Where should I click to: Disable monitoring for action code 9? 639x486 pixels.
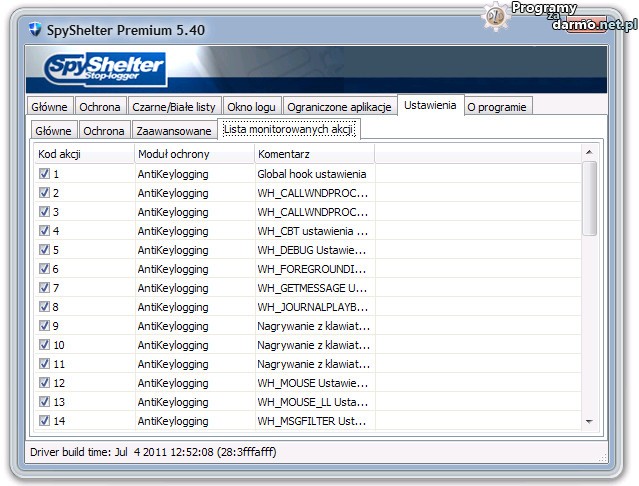44,326
